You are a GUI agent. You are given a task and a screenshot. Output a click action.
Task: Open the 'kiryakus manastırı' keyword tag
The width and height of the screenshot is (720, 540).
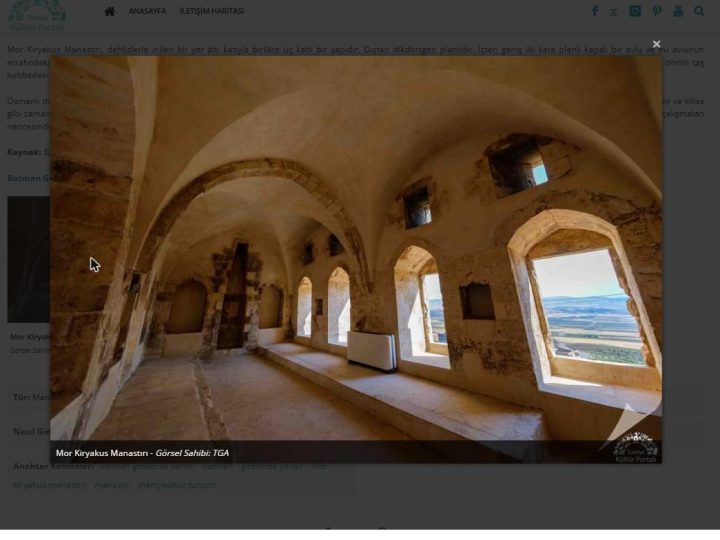(x=49, y=484)
